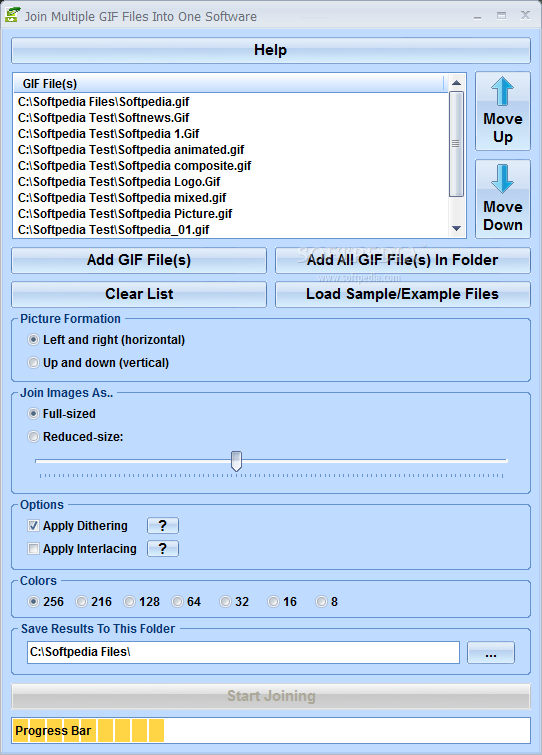Click the file list scroll down arrow
The width and height of the screenshot is (542, 755).
tap(456, 229)
